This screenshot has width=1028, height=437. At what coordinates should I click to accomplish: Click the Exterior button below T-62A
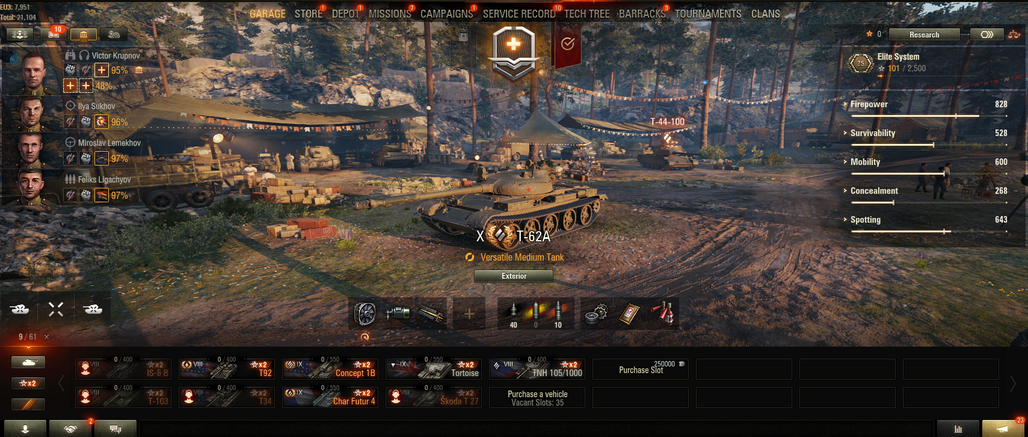[x=513, y=276]
